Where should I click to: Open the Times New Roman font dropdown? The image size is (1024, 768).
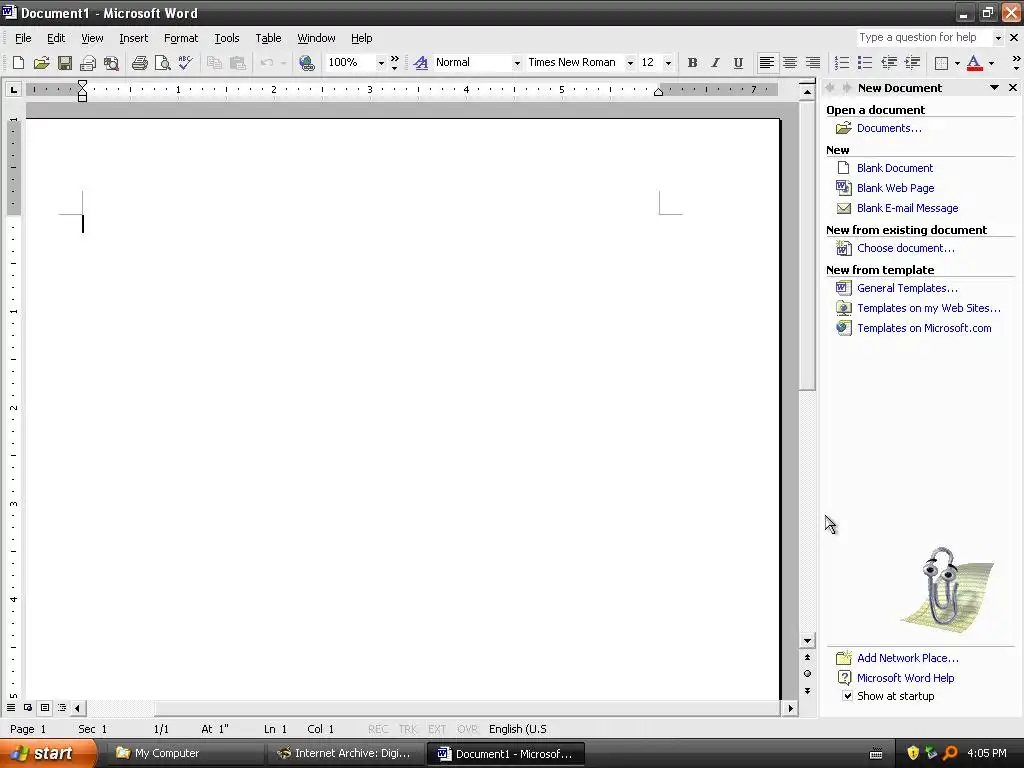point(630,63)
